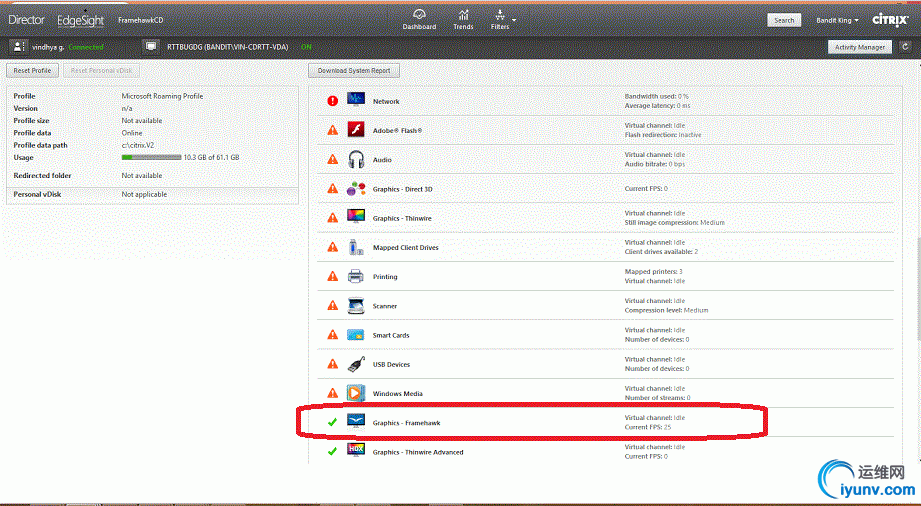Click the warning icon for Smart Cards
This screenshot has height=506, width=921.
[332, 335]
